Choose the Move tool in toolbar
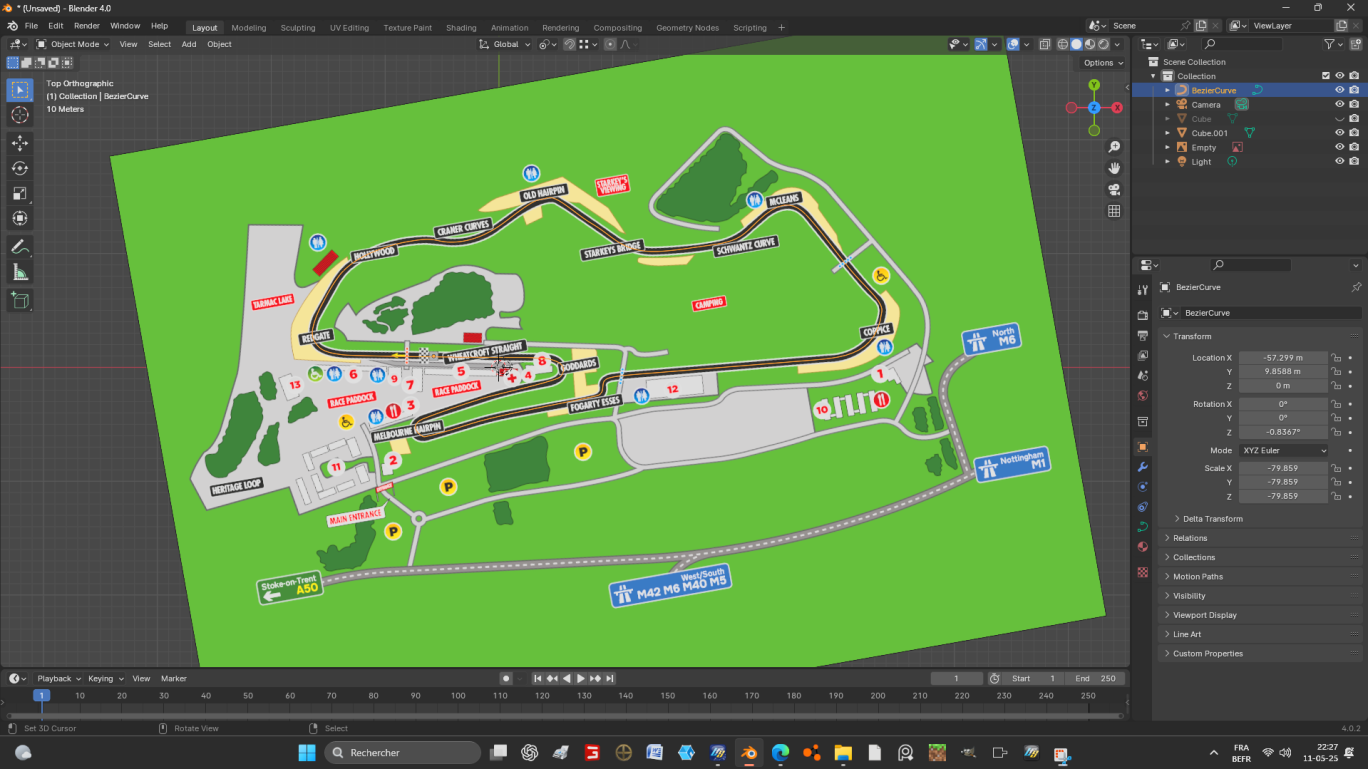 [20, 144]
